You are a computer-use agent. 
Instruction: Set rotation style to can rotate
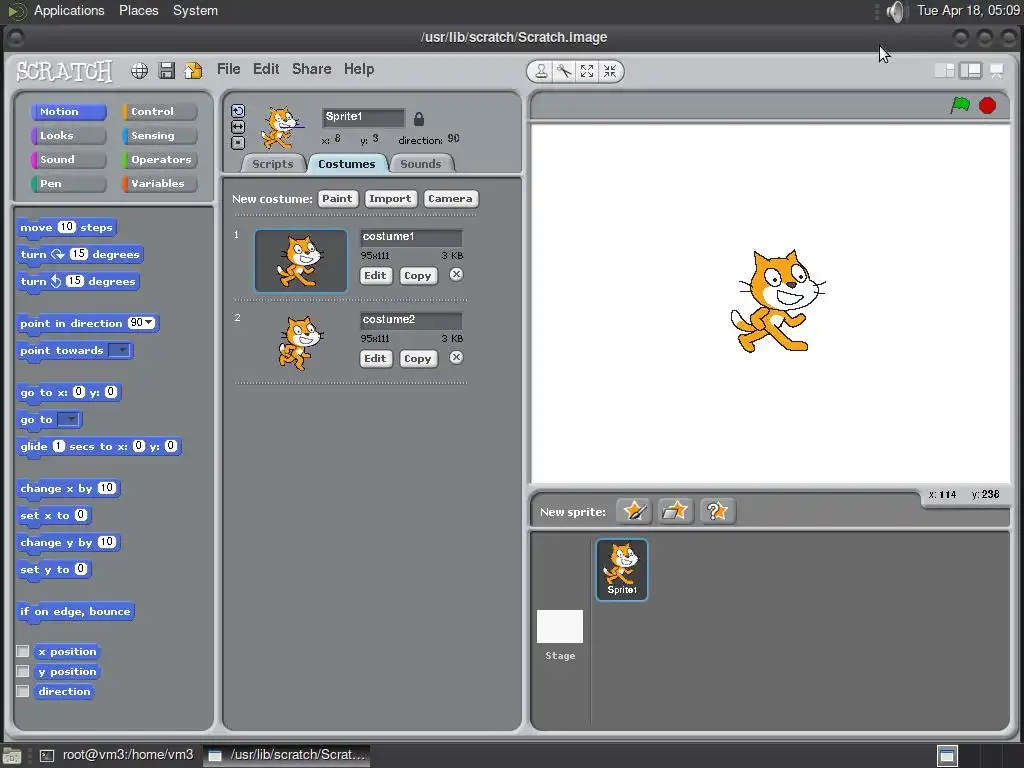238,111
